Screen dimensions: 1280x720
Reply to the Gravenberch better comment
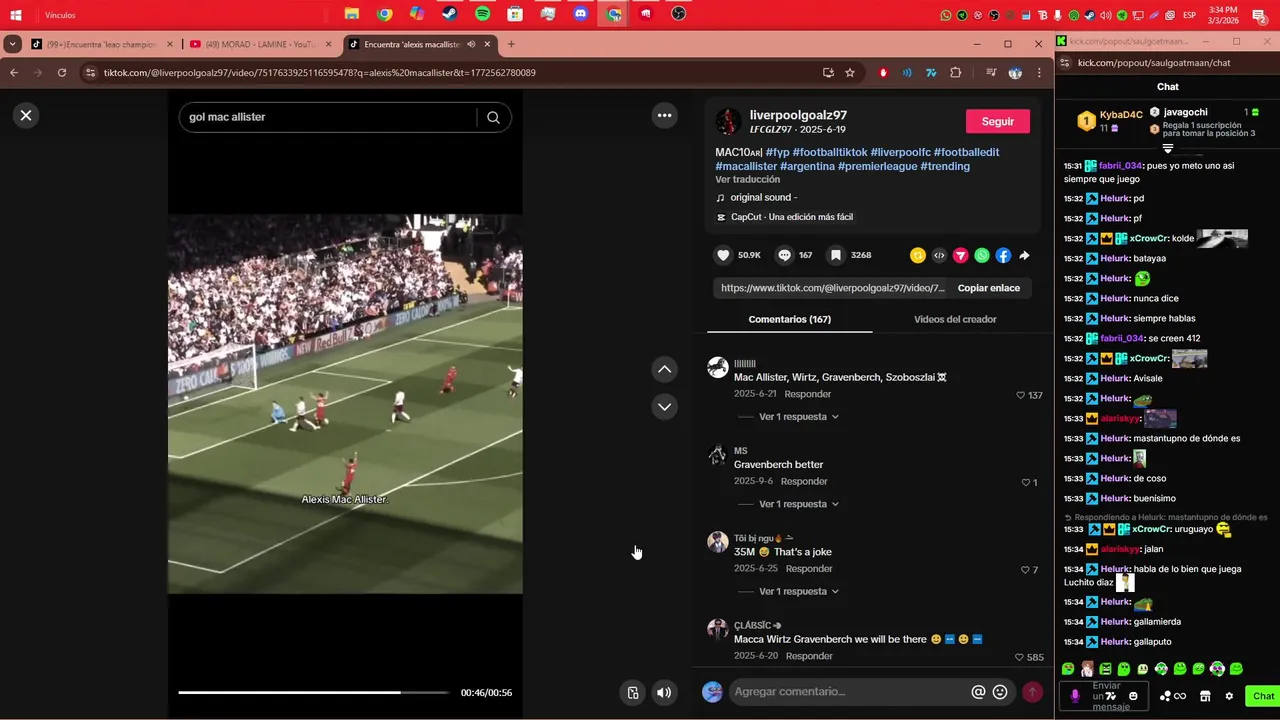click(x=804, y=482)
